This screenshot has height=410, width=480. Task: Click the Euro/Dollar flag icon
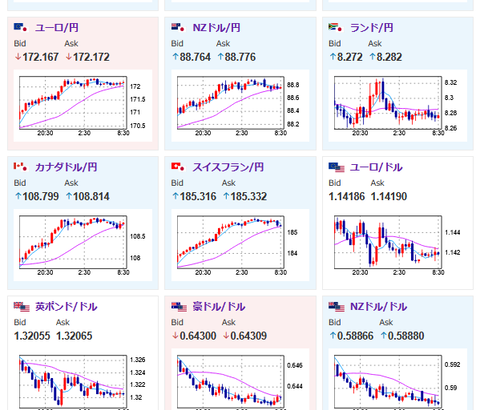pyautogui.click(x=336, y=167)
